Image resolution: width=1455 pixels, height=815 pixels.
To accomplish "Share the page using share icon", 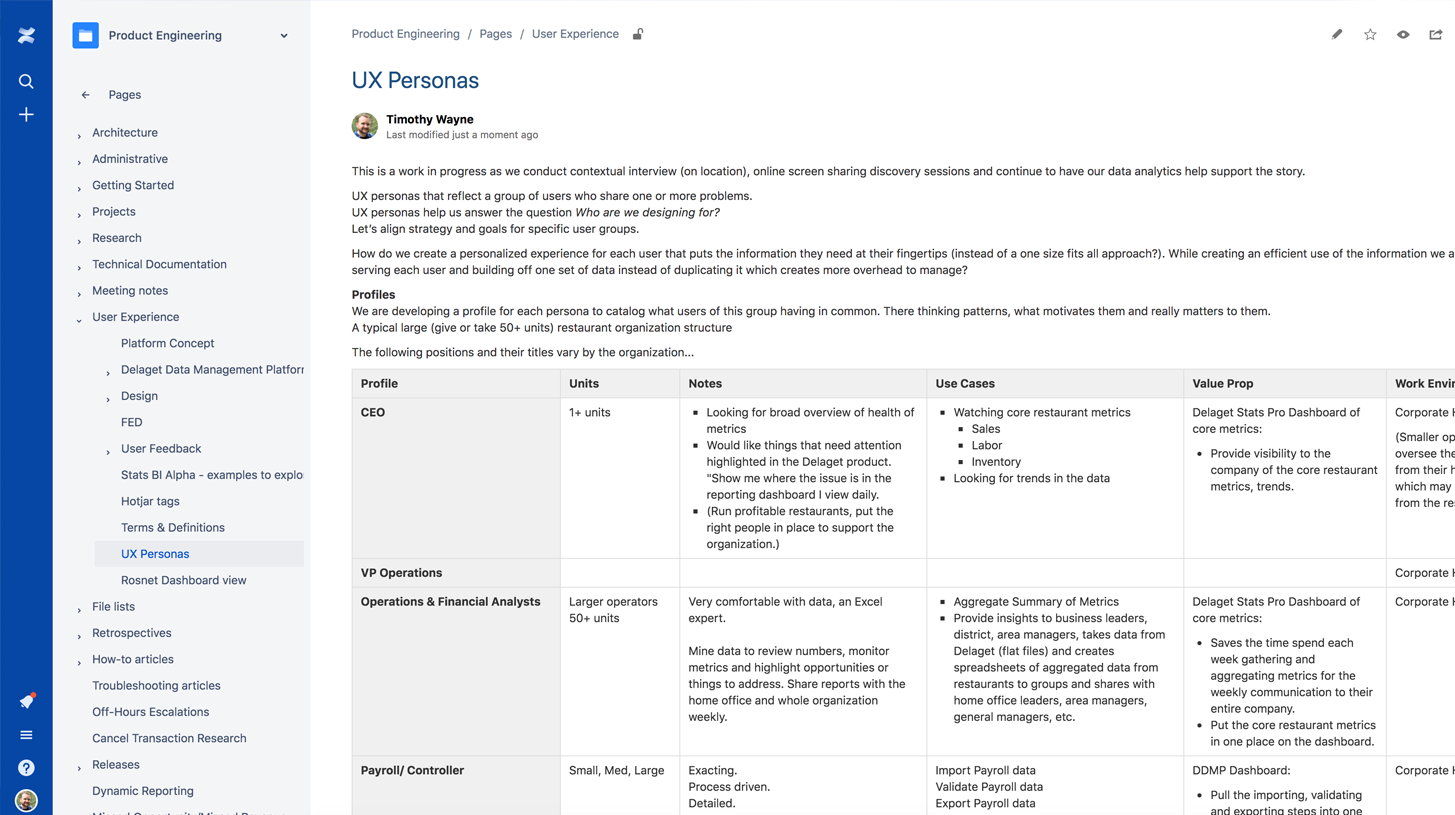I will tap(1436, 34).
